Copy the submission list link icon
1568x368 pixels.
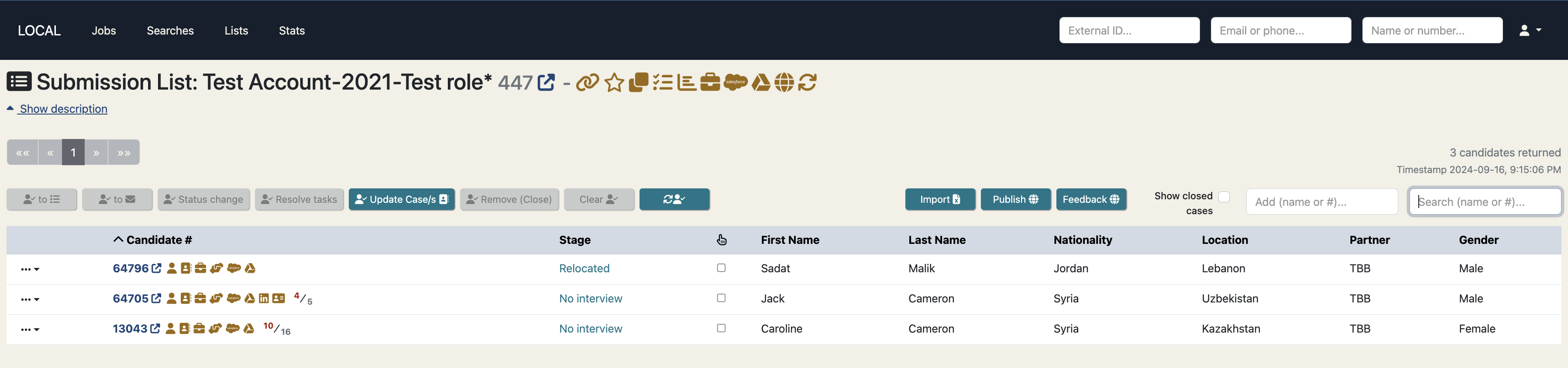[588, 82]
